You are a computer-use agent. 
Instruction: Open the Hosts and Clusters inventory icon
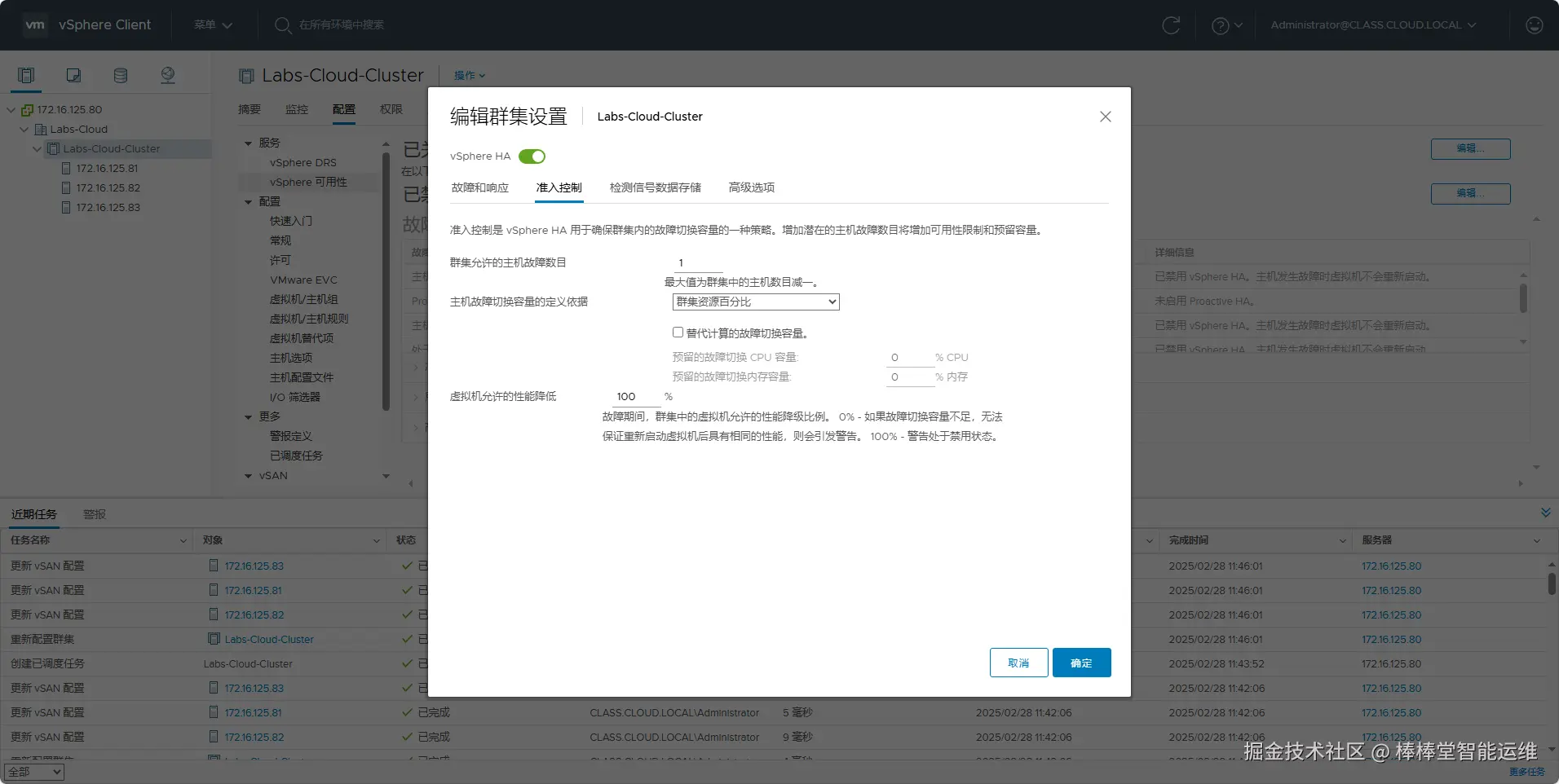26,76
